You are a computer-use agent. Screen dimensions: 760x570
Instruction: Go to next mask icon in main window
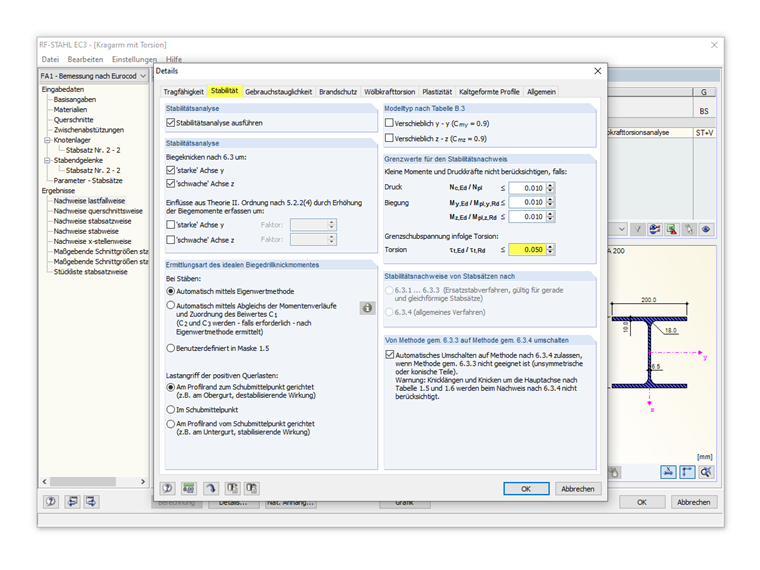coord(91,502)
